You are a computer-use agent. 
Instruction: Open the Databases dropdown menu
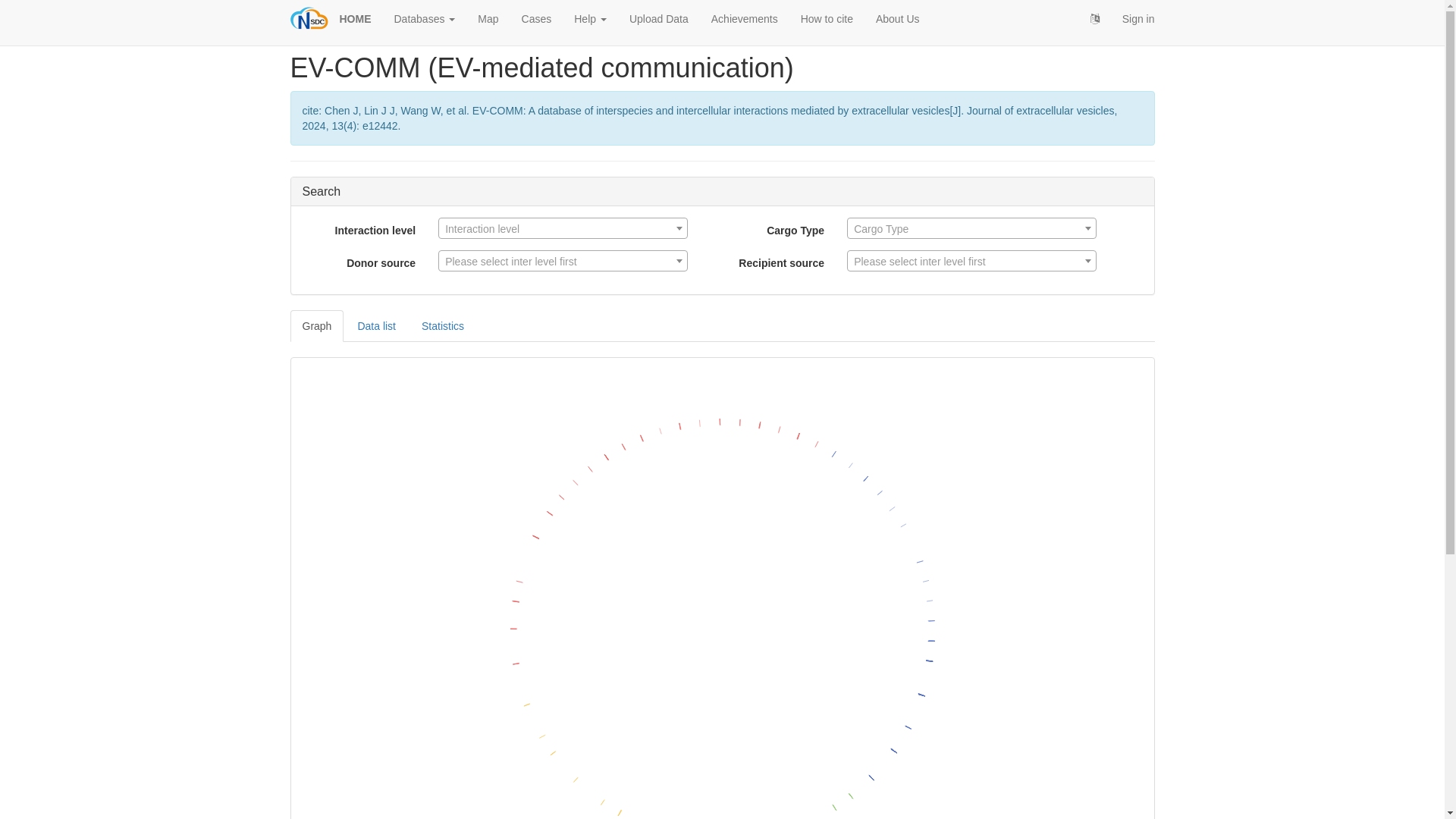tap(425, 19)
